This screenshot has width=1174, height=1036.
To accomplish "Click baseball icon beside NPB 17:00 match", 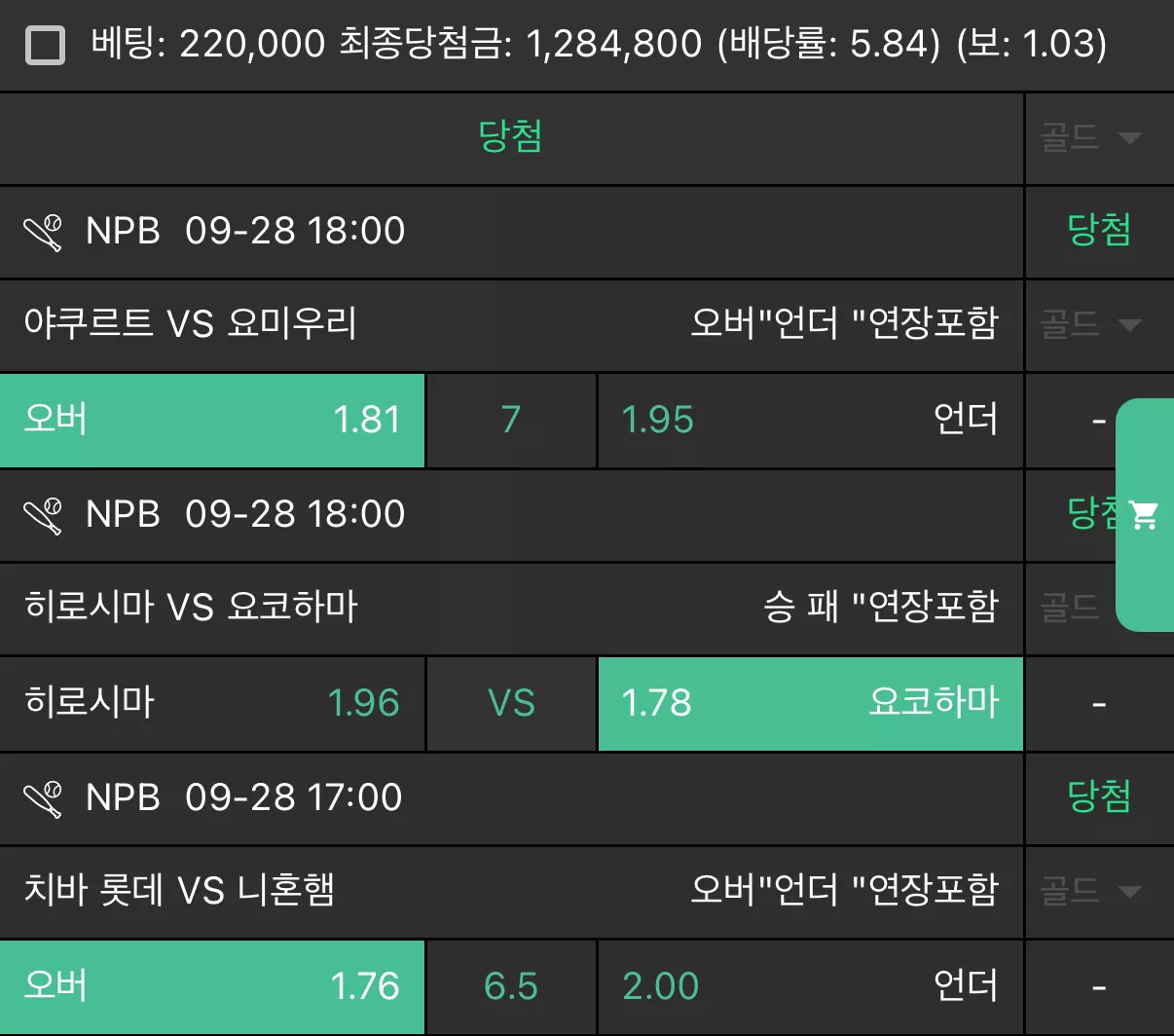I will [x=43, y=798].
